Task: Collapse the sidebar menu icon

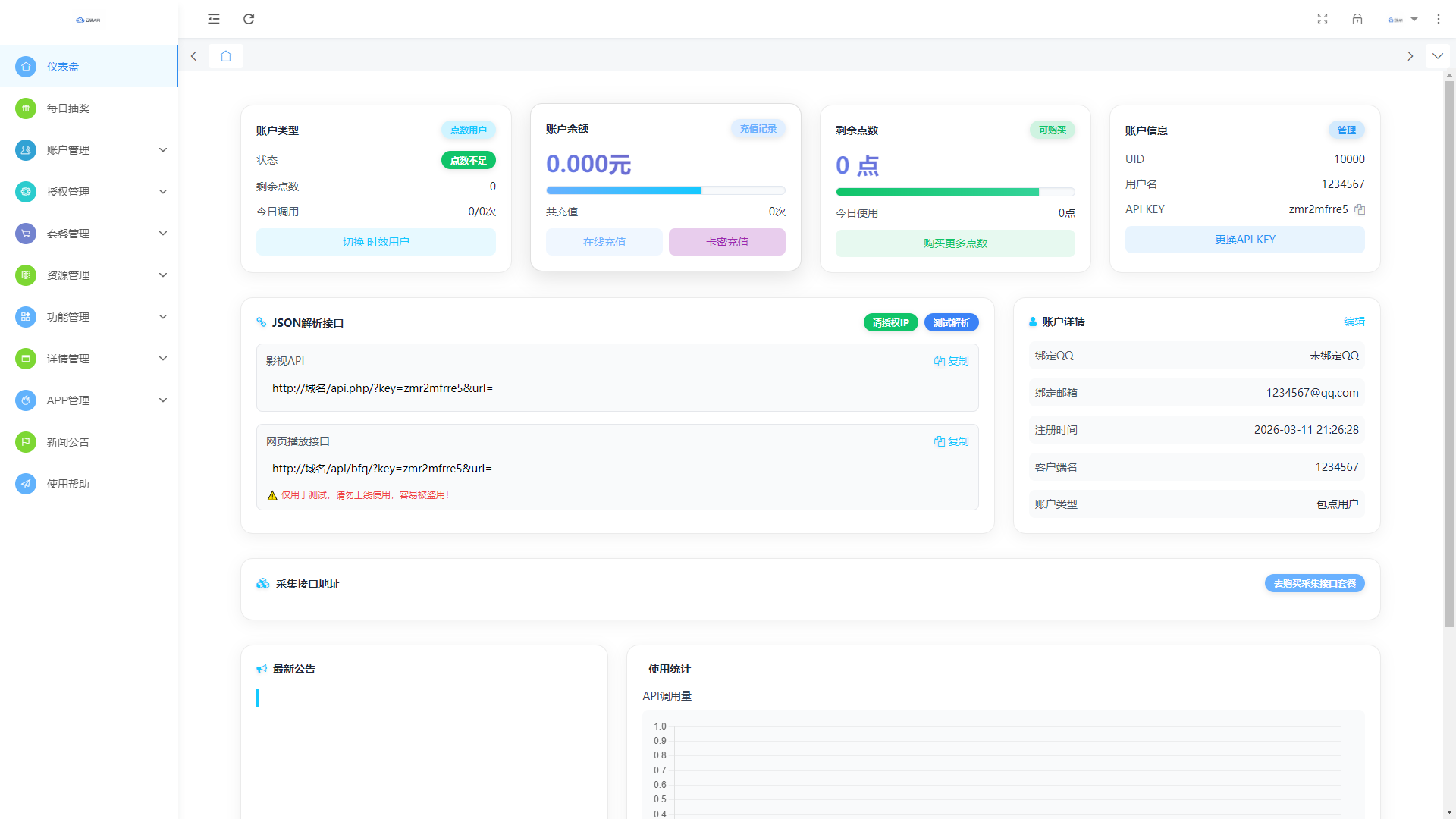Action: pyautogui.click(x=214, y=19)
